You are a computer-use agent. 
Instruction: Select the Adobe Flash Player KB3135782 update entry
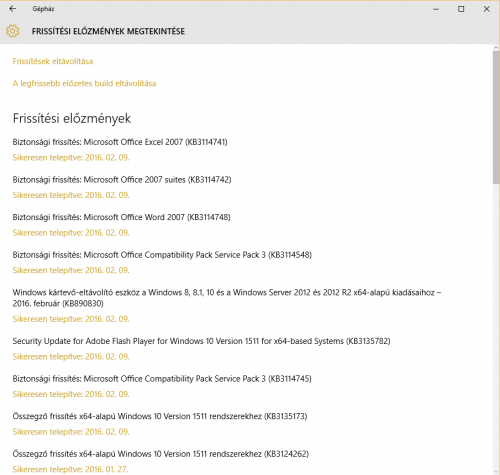201,341
